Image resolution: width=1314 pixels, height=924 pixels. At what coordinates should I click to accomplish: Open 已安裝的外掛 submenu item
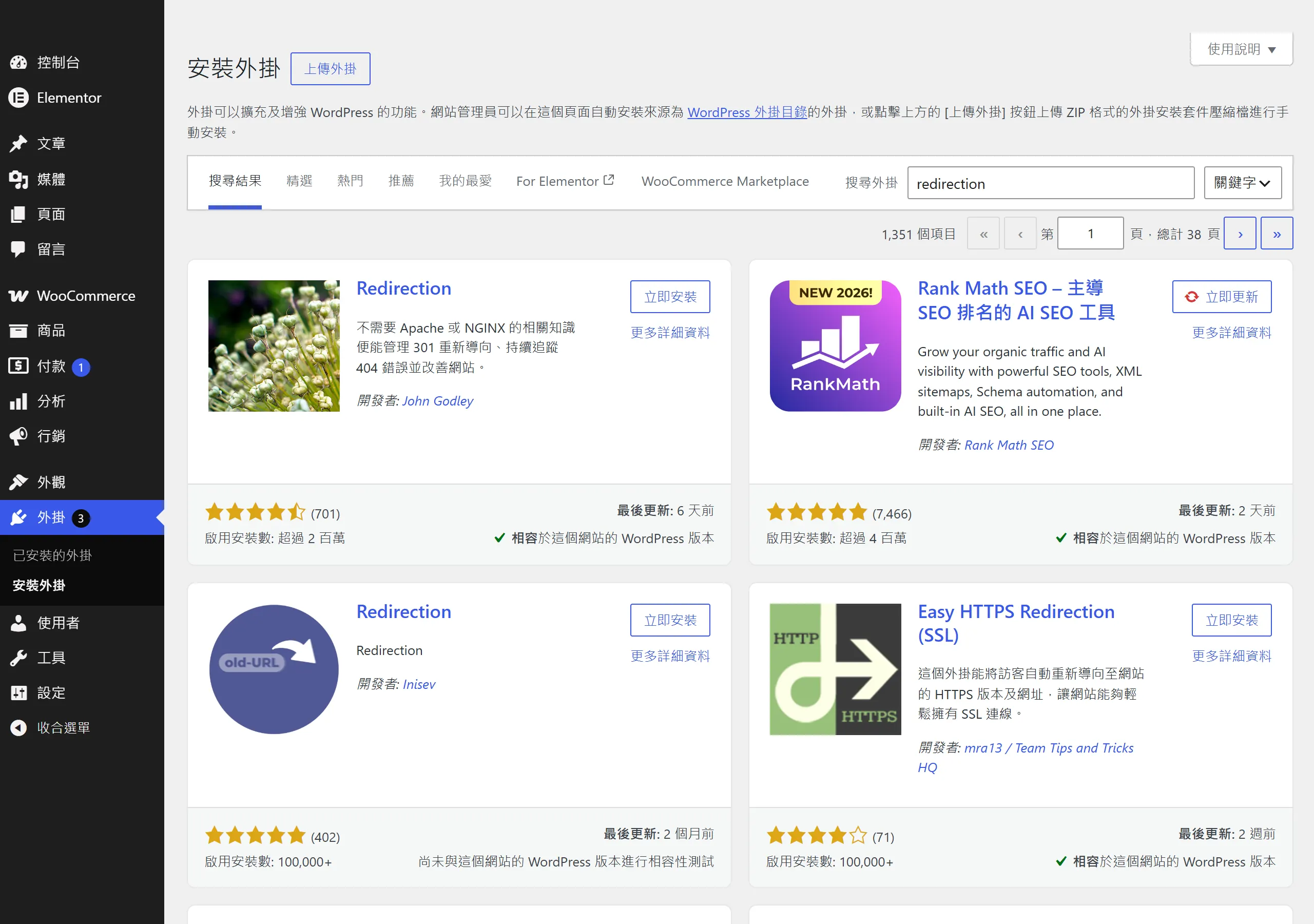[52, 555]
